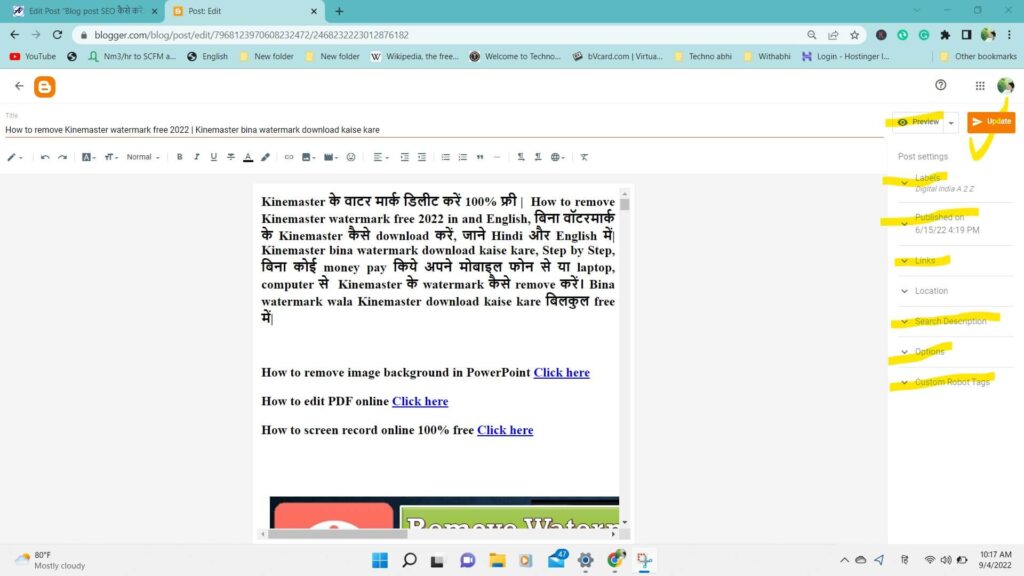Expand the Links post setting
Viewport: 1024px width, 576px height.
(955, 261)
